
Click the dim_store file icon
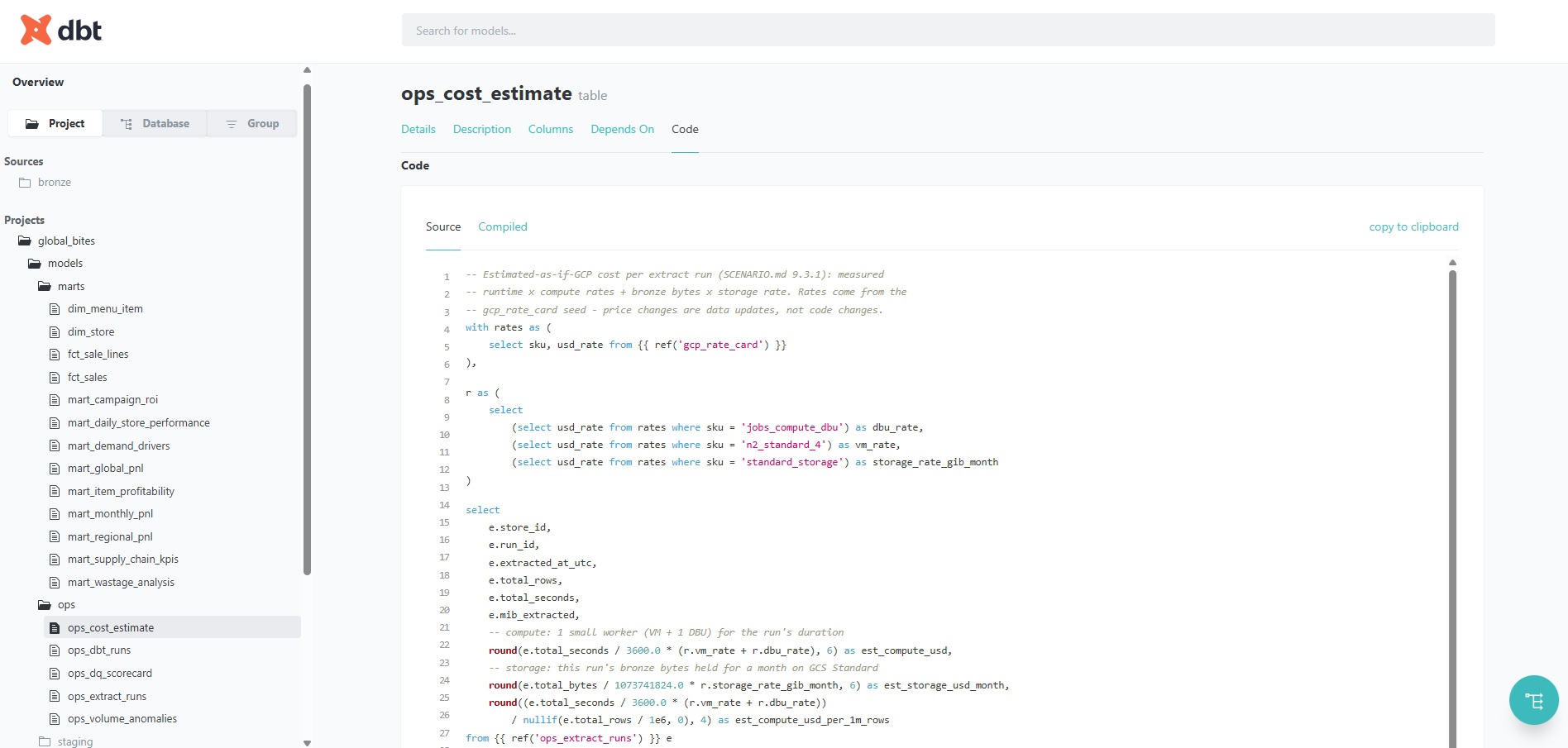(55, 332)
